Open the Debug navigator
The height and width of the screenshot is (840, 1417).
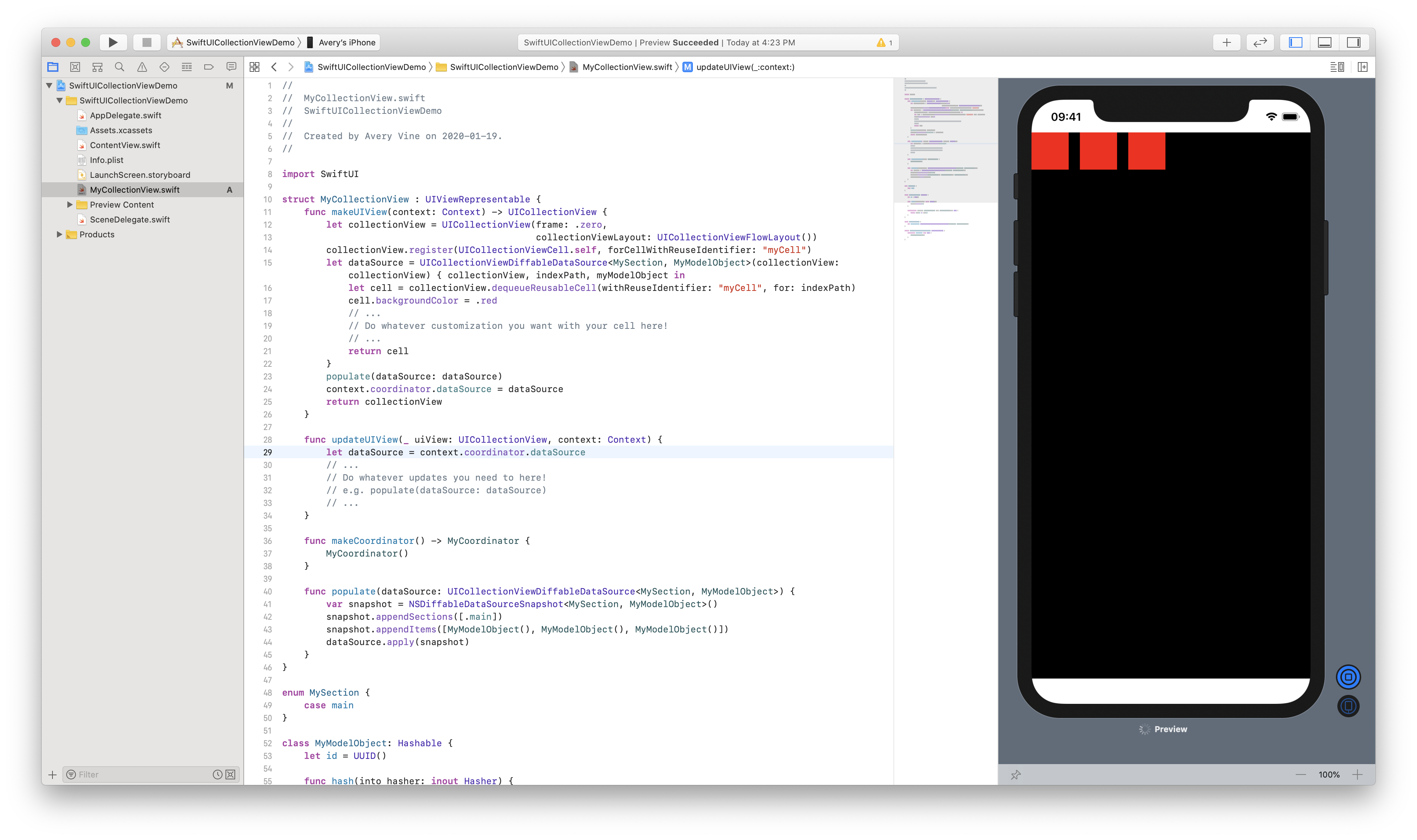[187, 67]
